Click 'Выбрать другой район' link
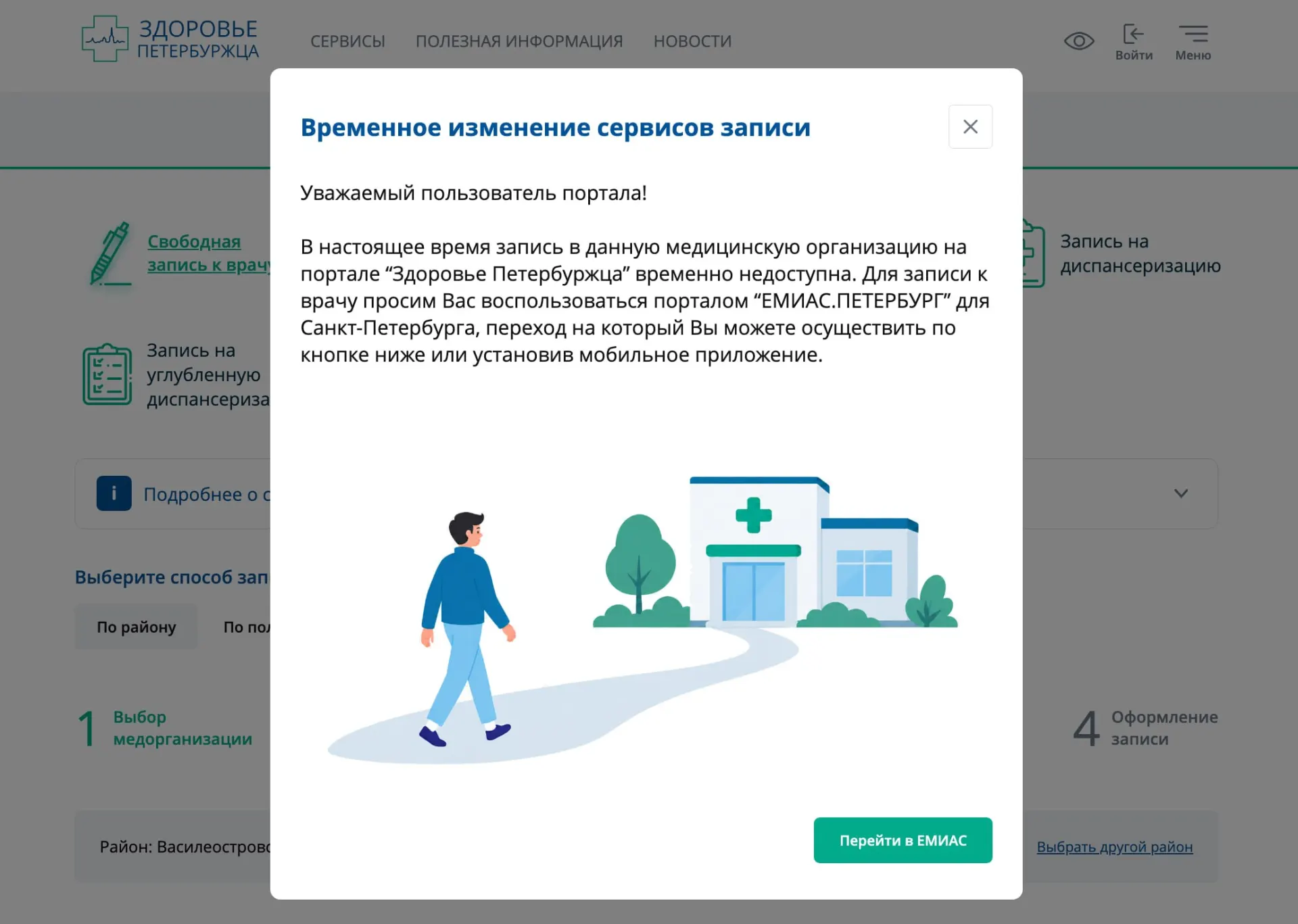 coord(1114,847)
